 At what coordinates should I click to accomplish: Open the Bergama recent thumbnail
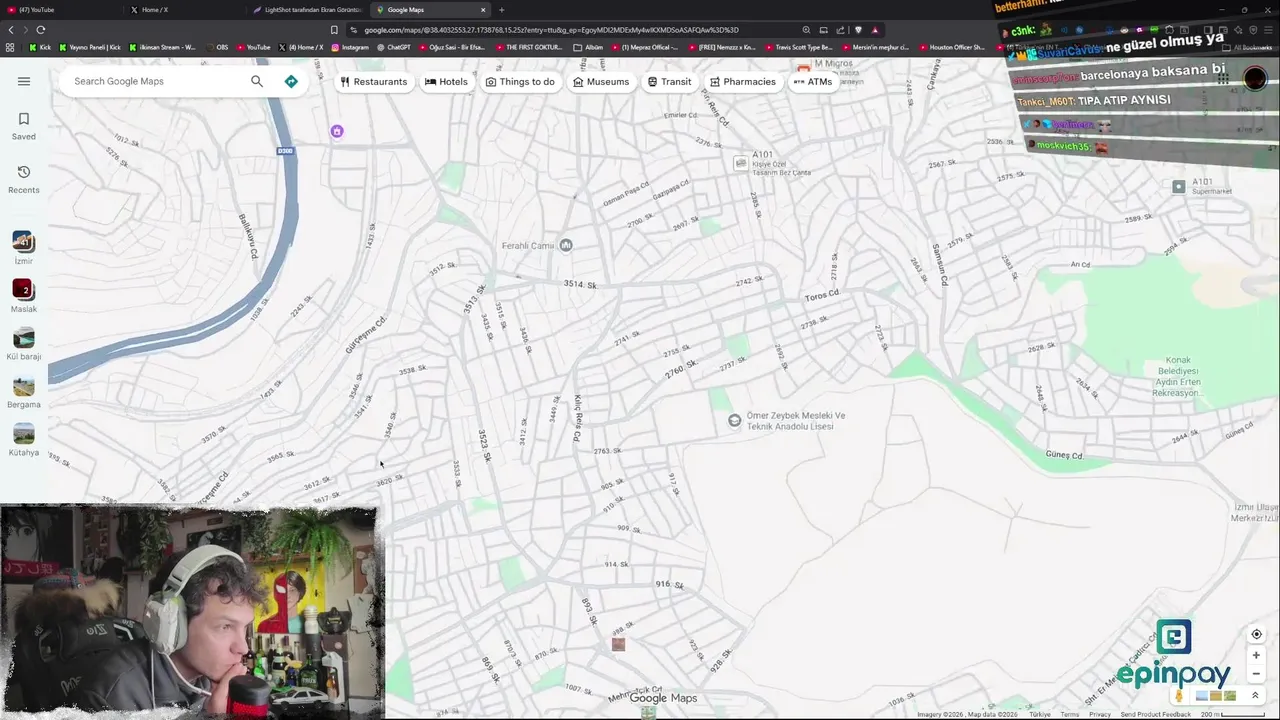24,392
